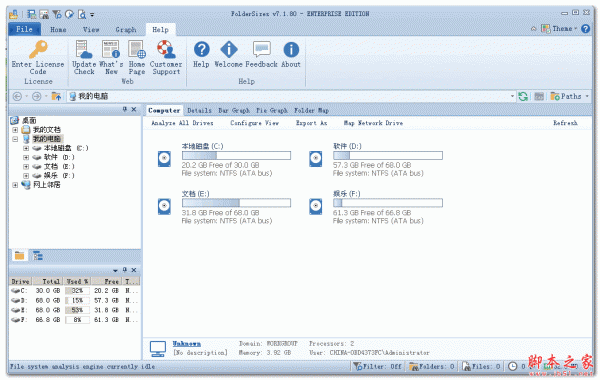Click Map Network Drive
This screenshot has width=600, height=380.
(373, 123)
